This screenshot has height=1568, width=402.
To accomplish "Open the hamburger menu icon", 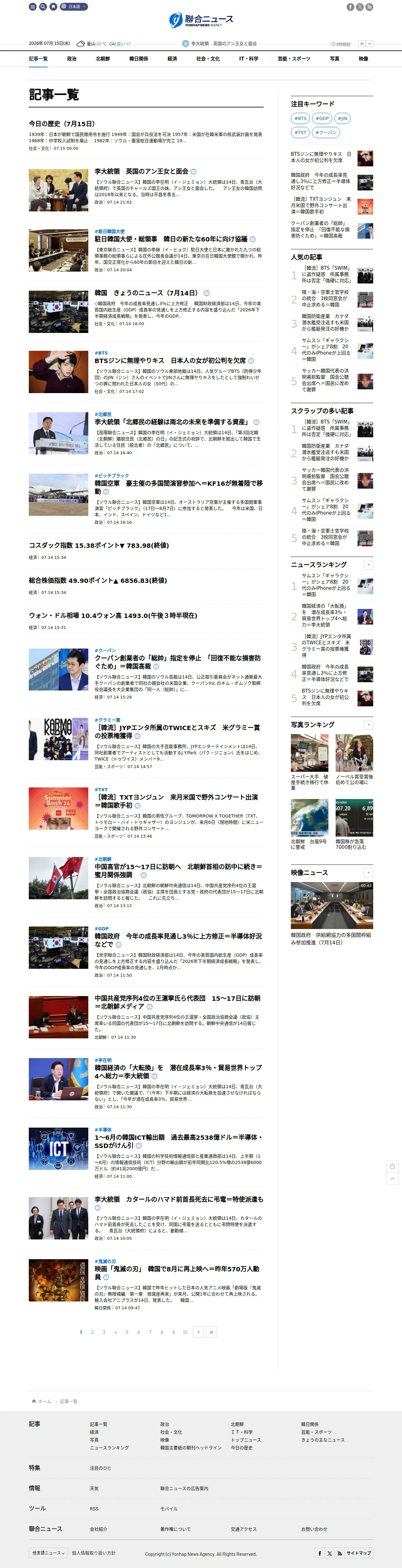I will [x=33, y=7].
